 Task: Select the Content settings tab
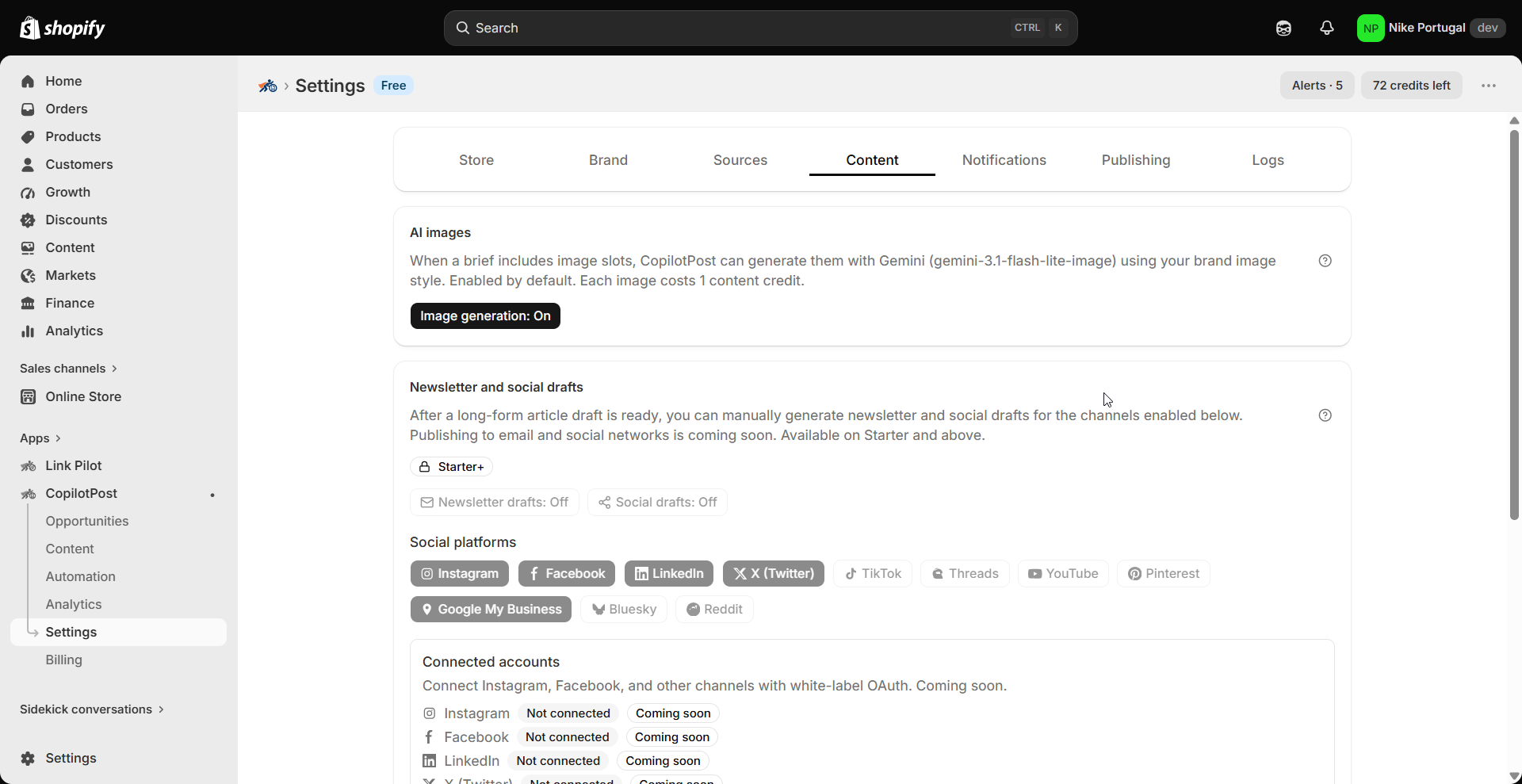(872, 160)
